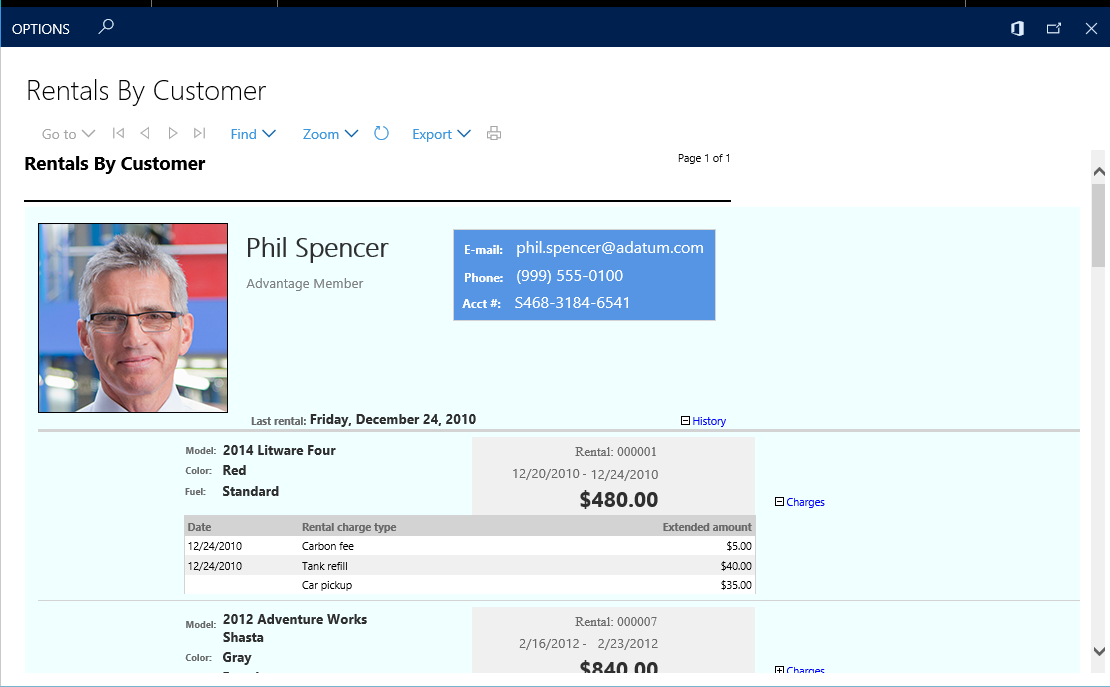Collapse Charges for rental 000001
This screenshot has width=1110, height=687.
point(780,502)
